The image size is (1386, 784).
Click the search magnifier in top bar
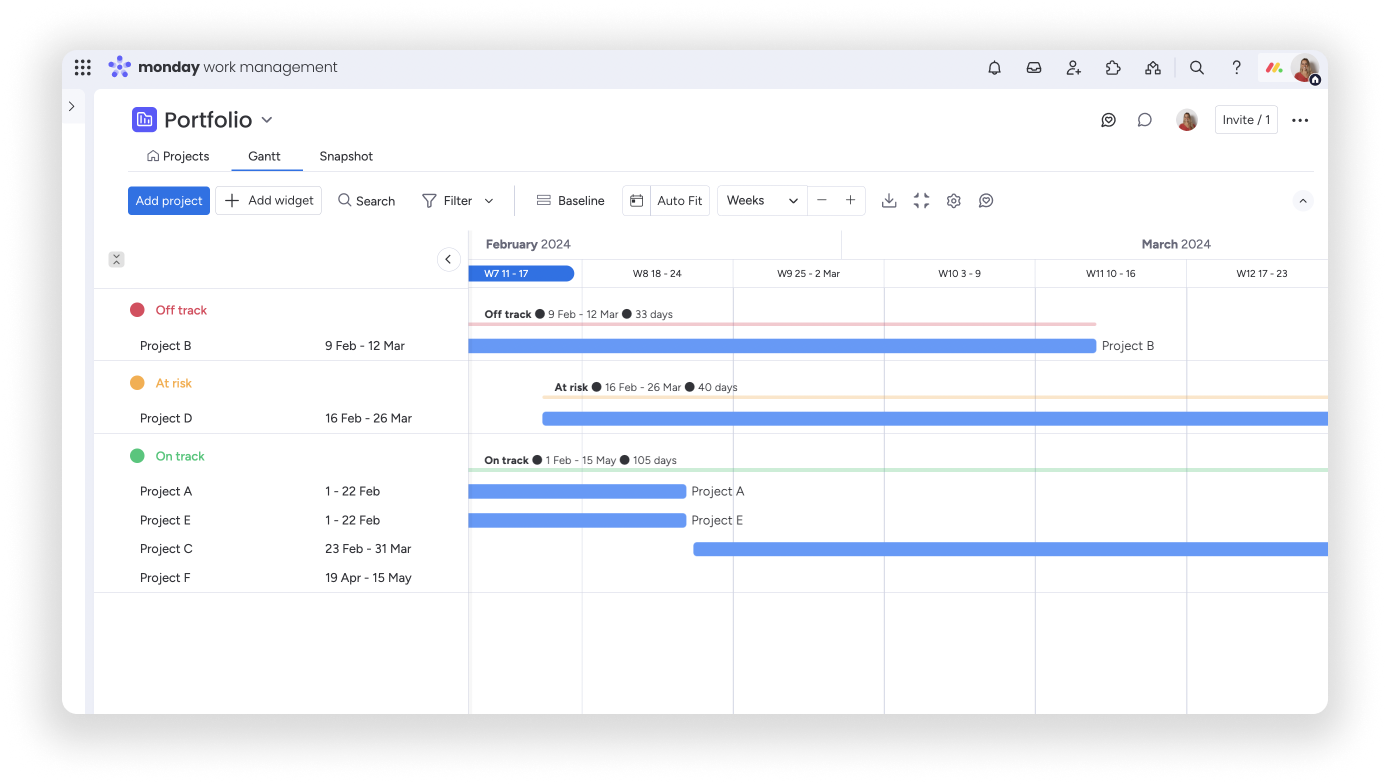tap(1196, 68)
